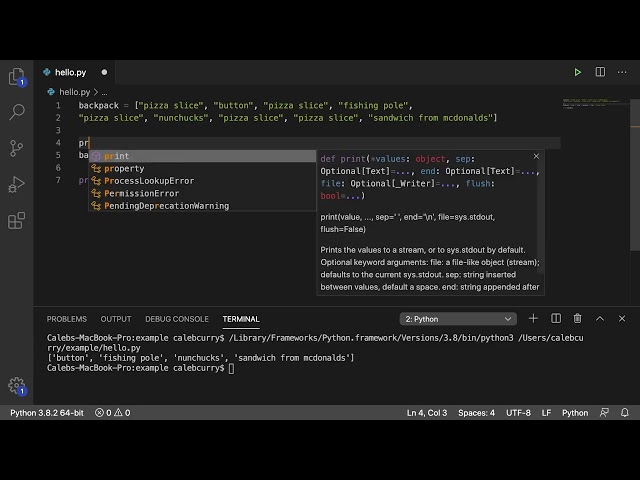Screen dimensions: 640x480
Task: Click 'LF' end of line selector
Action: (x=546, y=413)
